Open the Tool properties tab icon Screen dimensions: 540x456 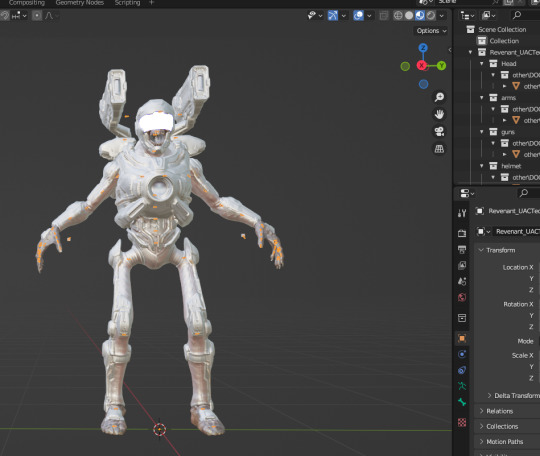tap(462, 213)
